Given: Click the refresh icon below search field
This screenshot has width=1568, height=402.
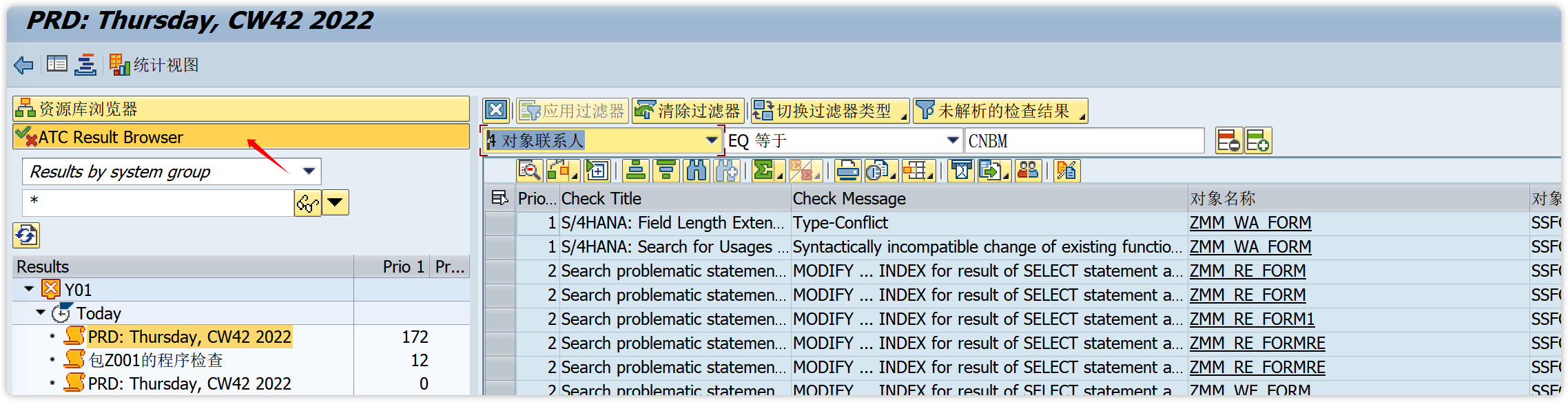Looking at the screenshot, I should 26,235.
